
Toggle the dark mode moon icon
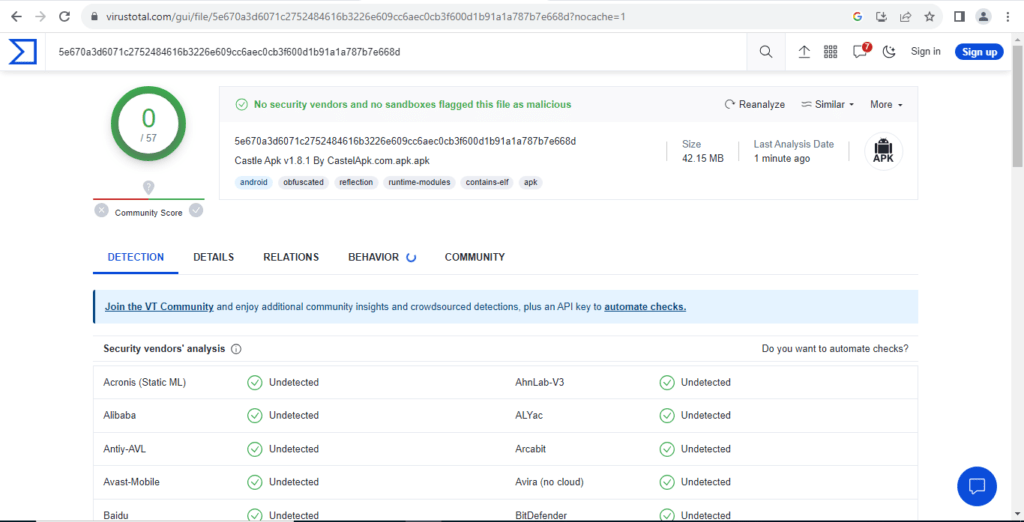pyautogui.click(x=888, y=52)
